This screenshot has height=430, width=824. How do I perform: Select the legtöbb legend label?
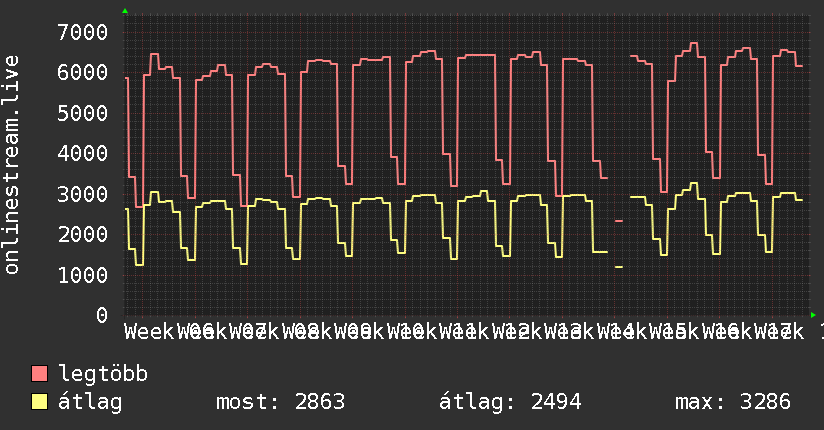click(103, 374)
